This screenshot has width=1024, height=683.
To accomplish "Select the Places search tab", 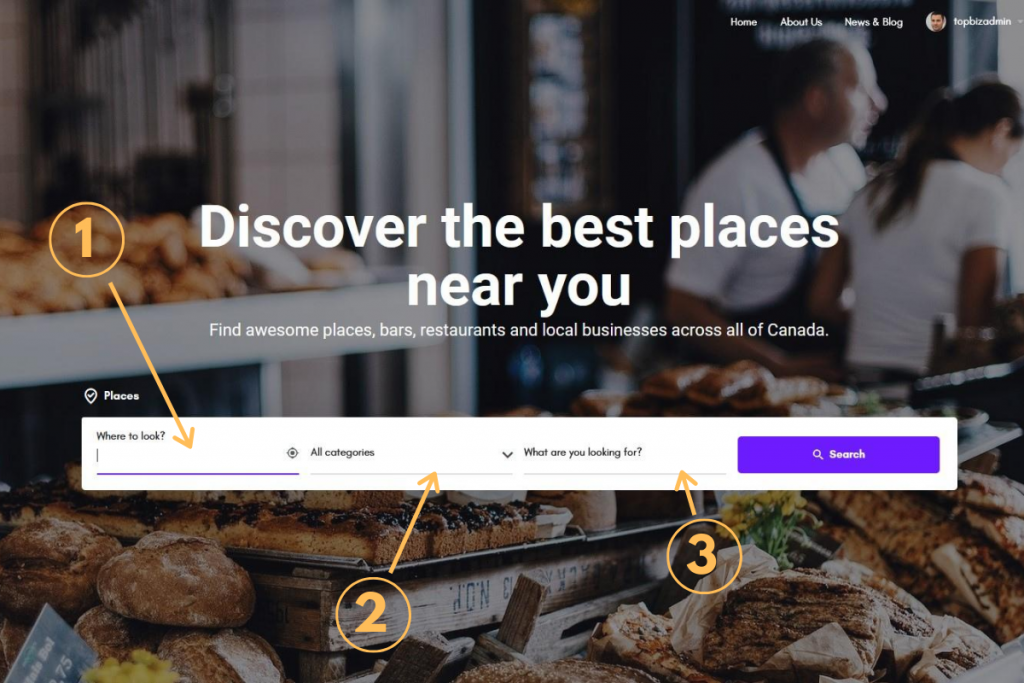I will tap(112, 396).
